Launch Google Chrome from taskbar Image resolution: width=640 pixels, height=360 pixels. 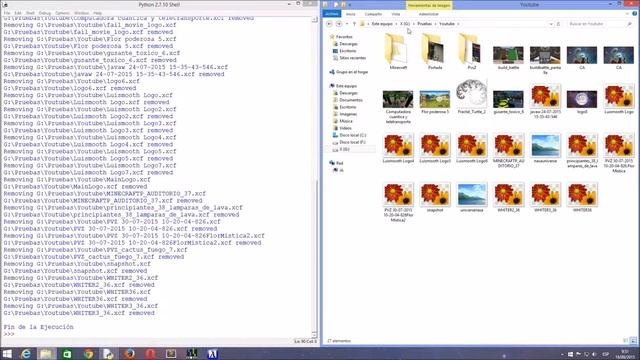coord(88,354)
